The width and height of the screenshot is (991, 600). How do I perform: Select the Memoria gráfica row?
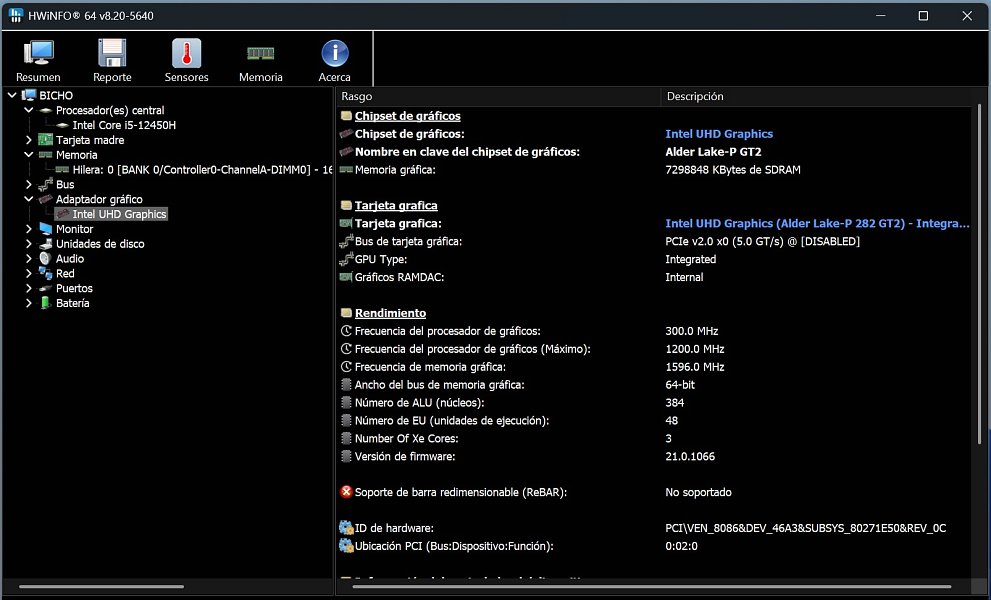(x=655, y=170)
